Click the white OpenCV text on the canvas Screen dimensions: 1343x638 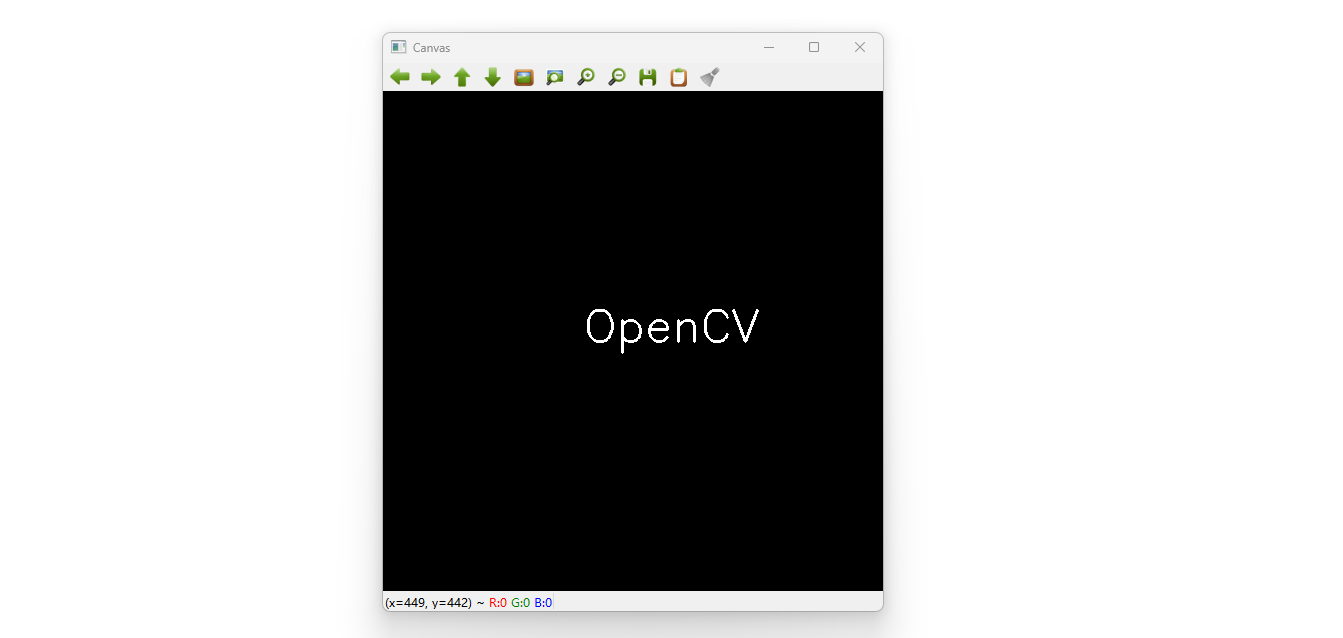(671, 326)
